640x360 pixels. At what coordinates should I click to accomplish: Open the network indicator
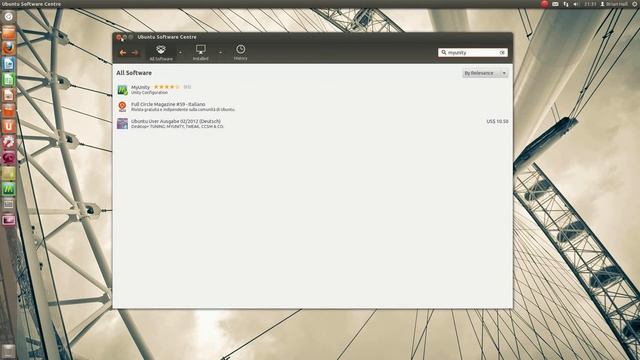566,4
